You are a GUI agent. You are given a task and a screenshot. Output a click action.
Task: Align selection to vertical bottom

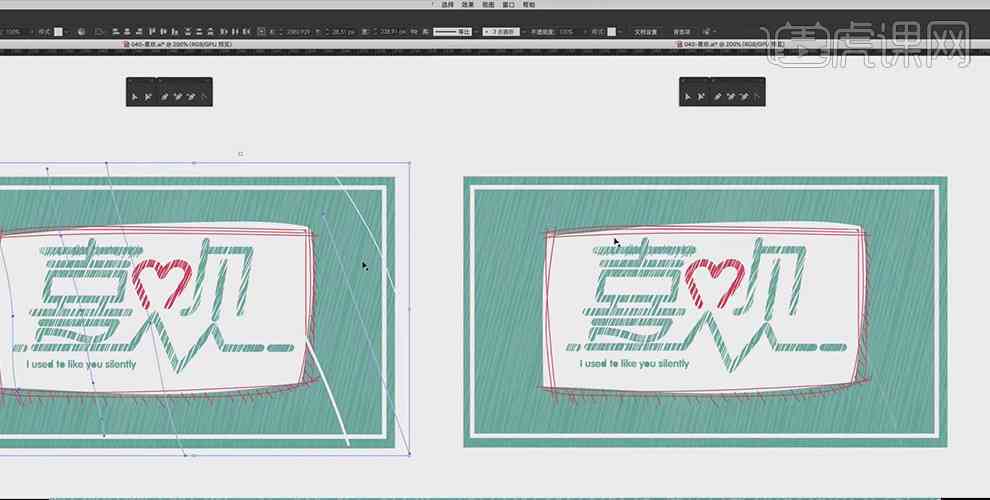[175, 32]
